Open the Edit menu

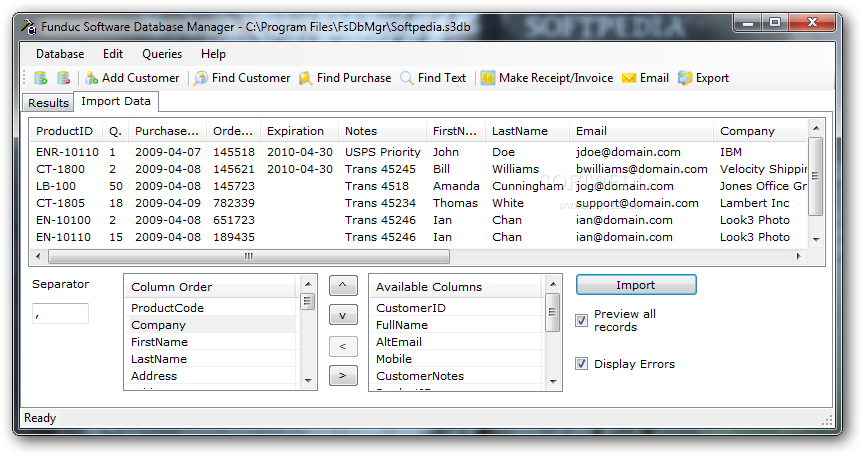pos(113,54)
